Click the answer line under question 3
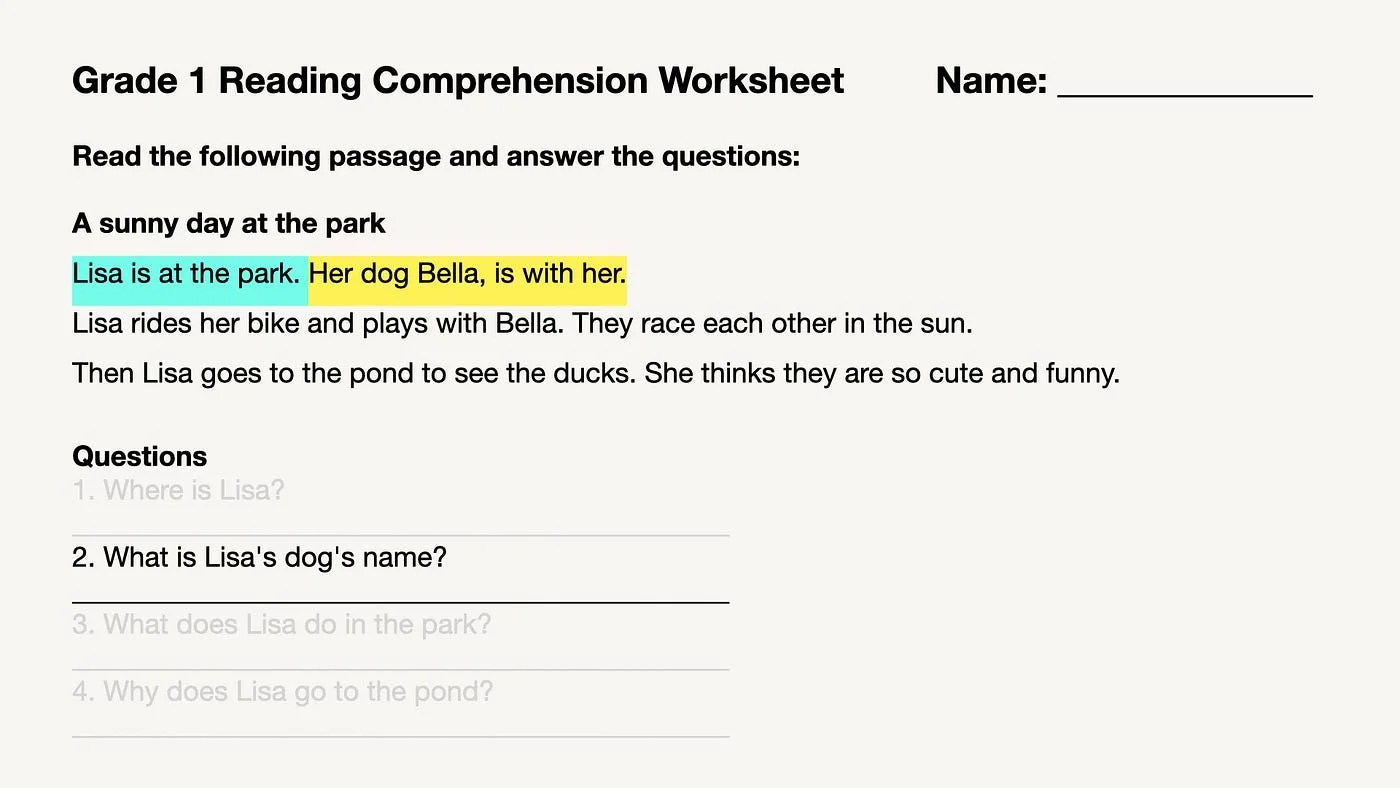The image size is (1400, 788). click(400, 668)
